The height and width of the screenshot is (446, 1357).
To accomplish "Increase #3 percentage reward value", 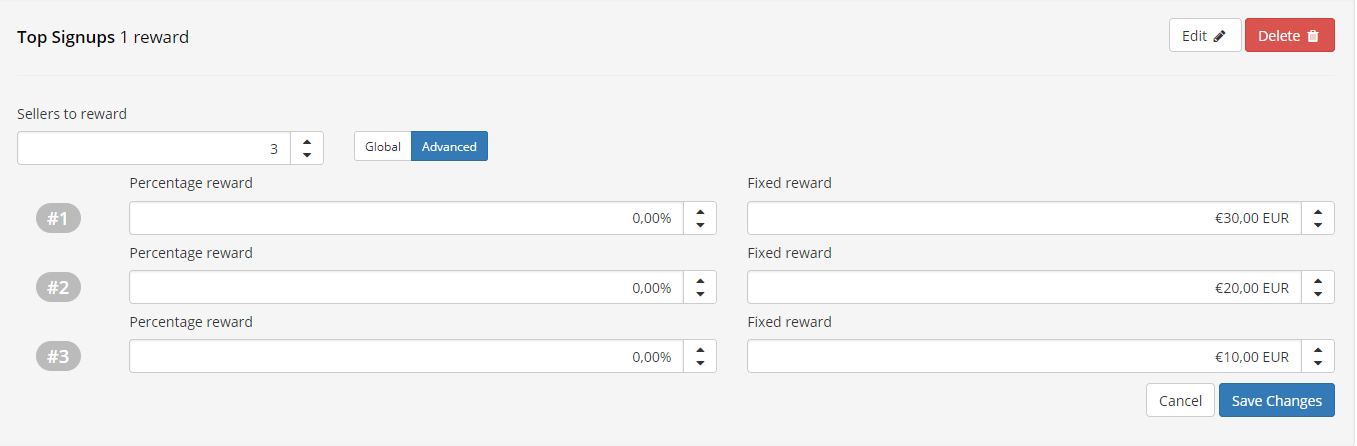I will point(700,350).
